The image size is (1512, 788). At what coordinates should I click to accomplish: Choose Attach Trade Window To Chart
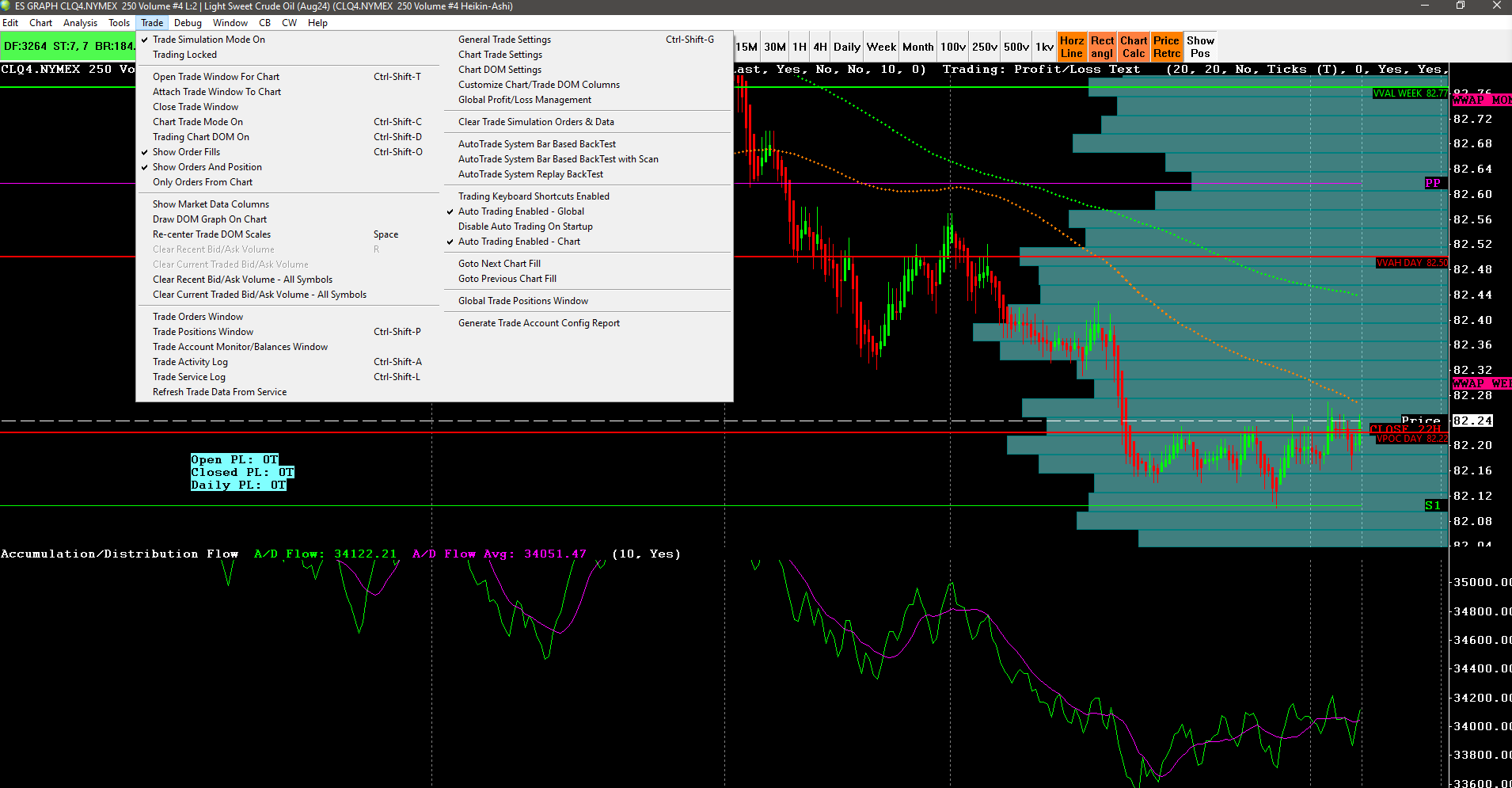pos(287,92)
